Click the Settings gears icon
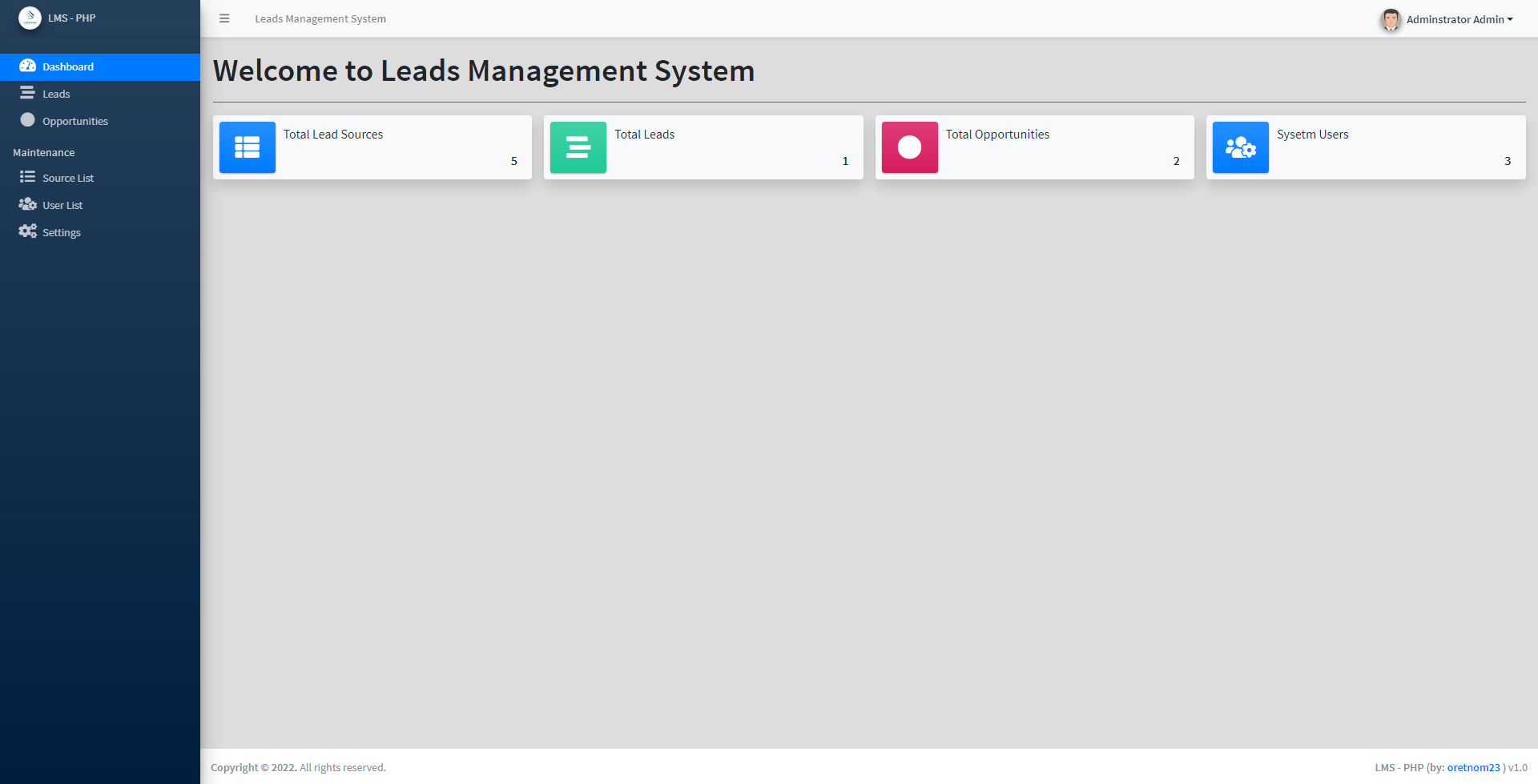The width and height of the screenshot is (1538, 784). coord(27,231)
